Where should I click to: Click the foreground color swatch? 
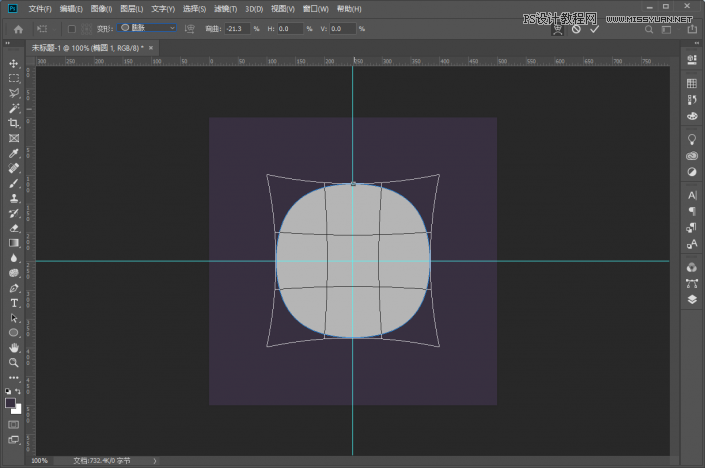coord(10,403)
